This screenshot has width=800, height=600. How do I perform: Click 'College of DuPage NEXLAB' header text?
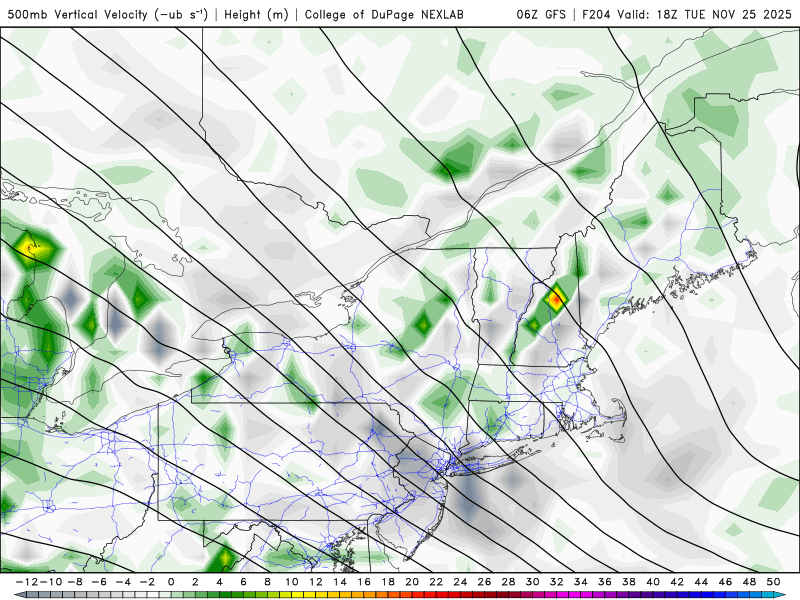click(x=384, y=14)
